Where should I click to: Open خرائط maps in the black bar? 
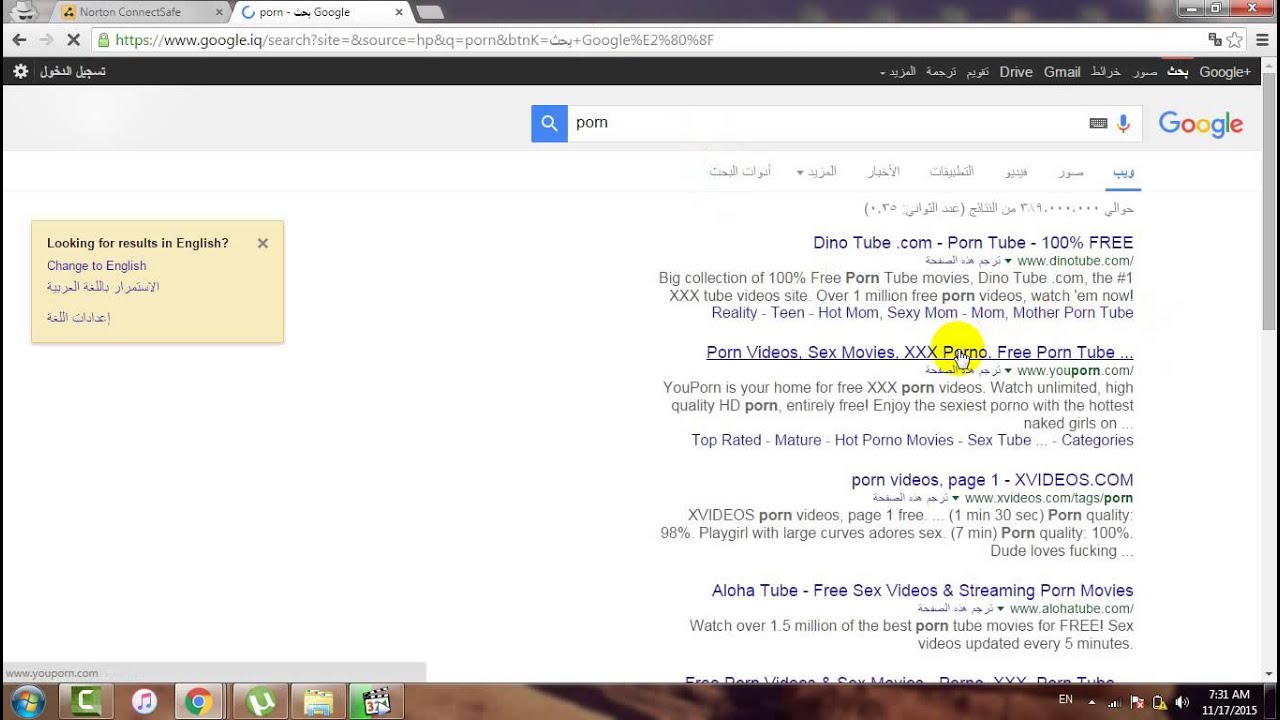click(1106, 72)
